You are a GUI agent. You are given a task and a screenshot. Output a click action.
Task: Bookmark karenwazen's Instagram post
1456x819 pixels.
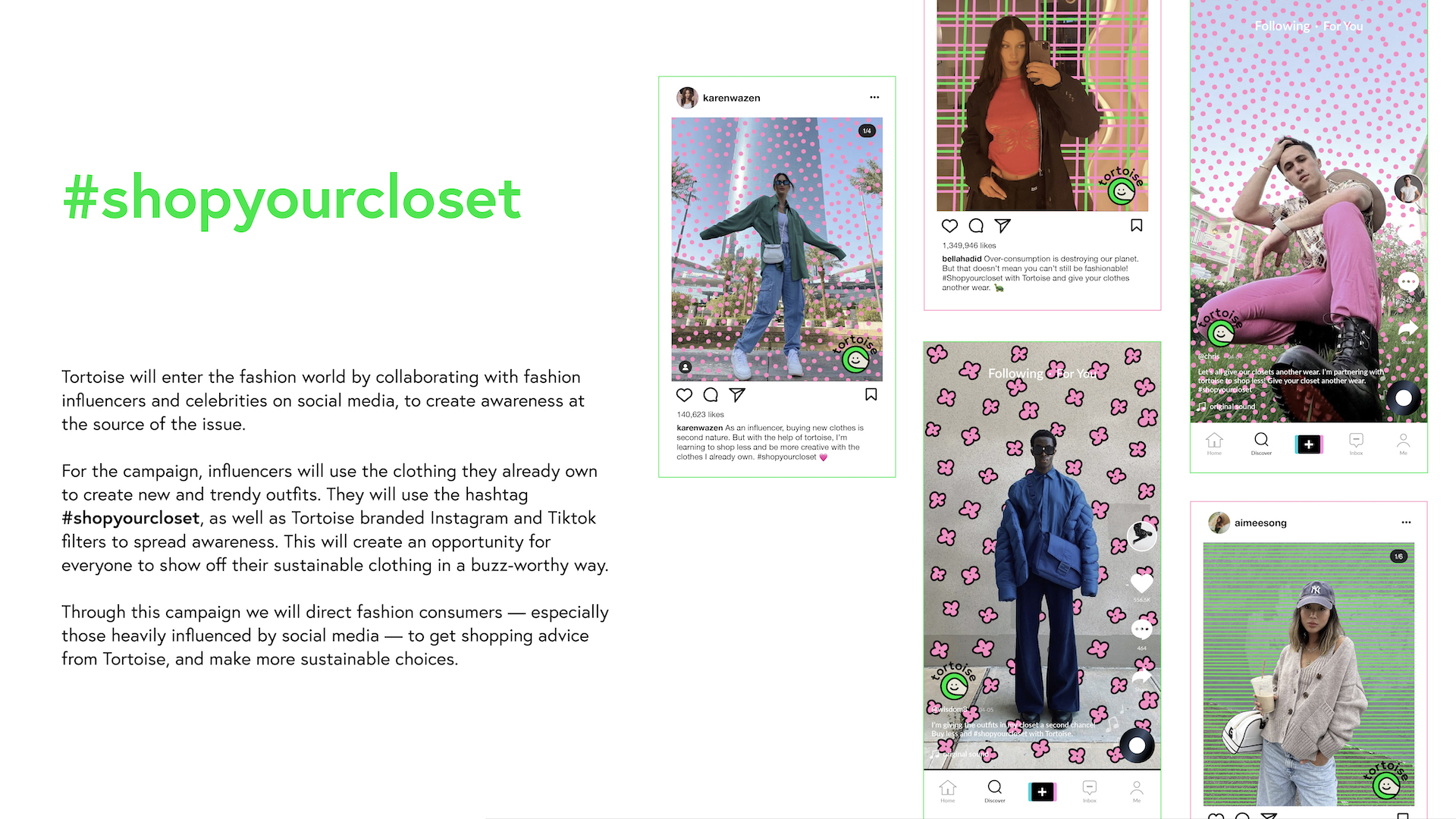871,394
